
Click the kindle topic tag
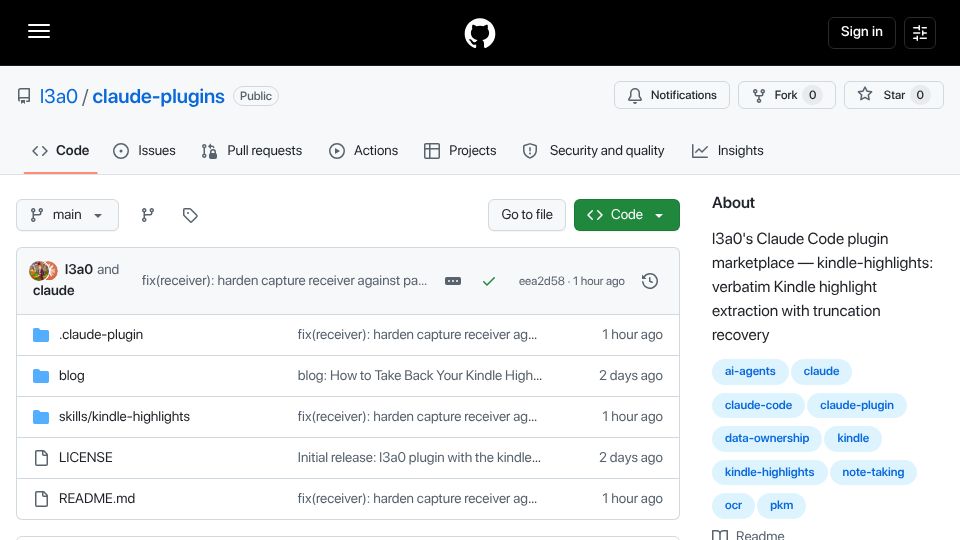point(853,438)
